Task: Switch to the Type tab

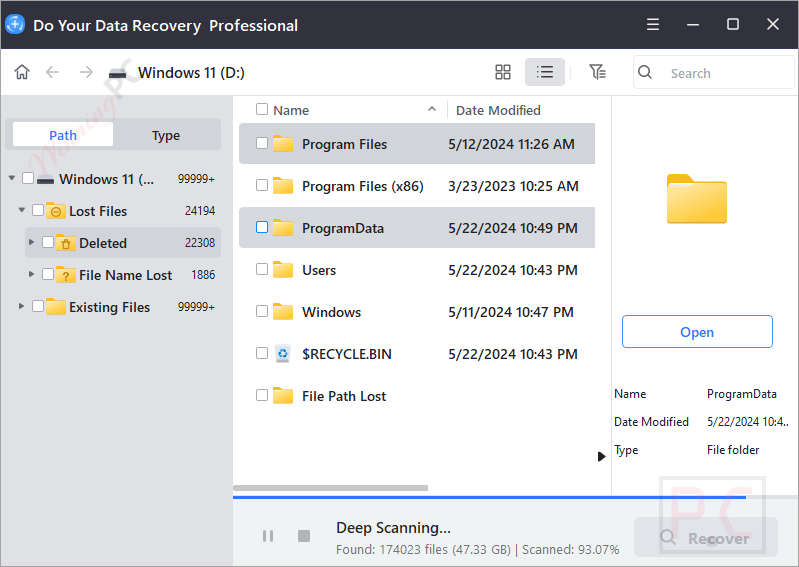Action: click(166, 135)
